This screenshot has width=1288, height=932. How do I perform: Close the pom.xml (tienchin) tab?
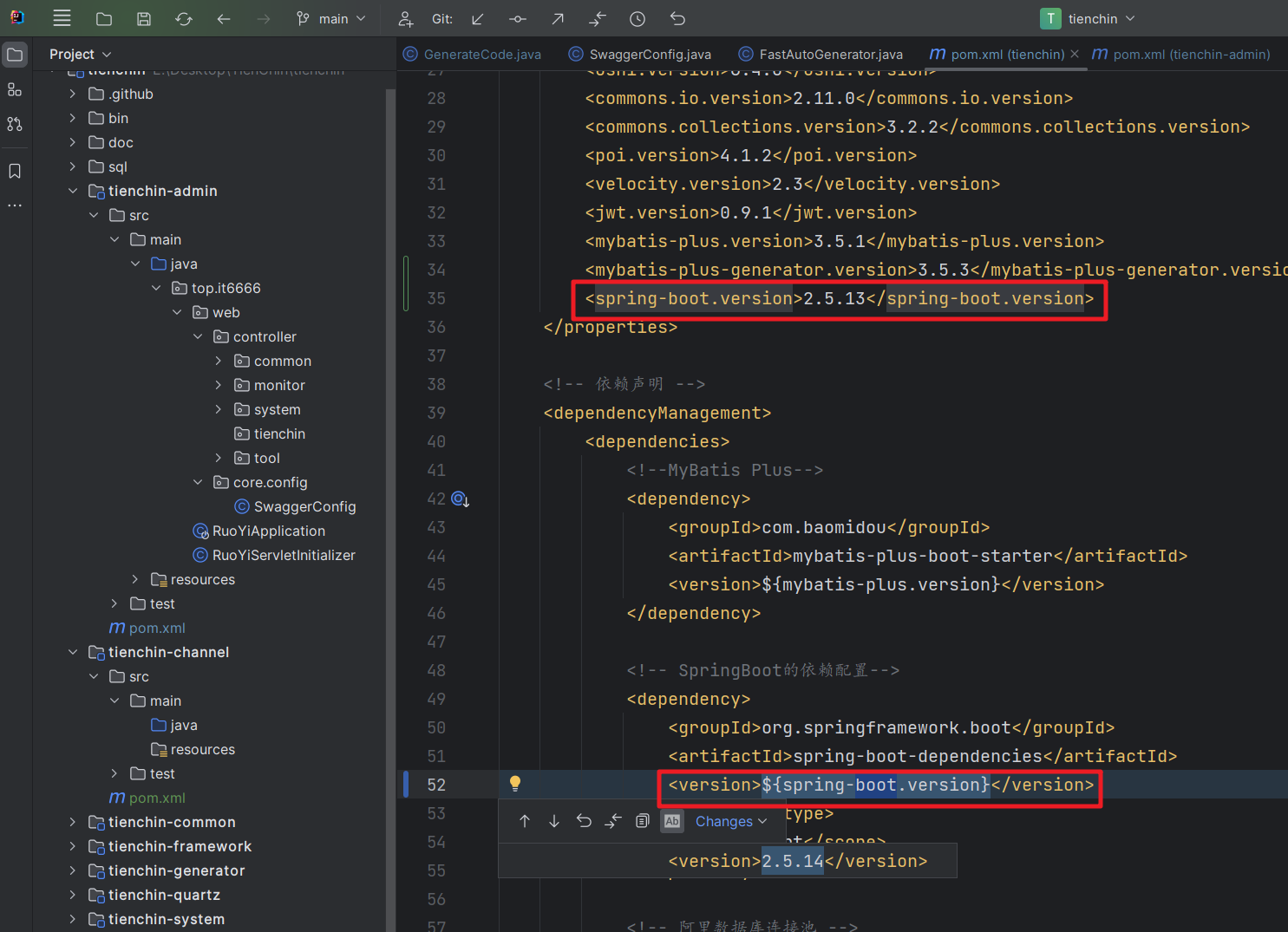1075,54
